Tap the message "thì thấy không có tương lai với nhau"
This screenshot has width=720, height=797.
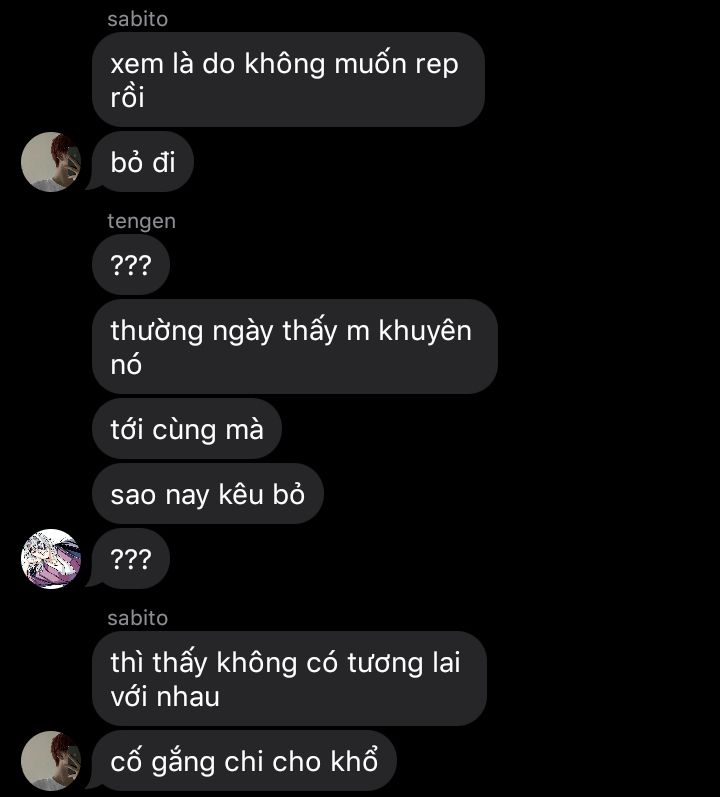click(x=289, y=679)
